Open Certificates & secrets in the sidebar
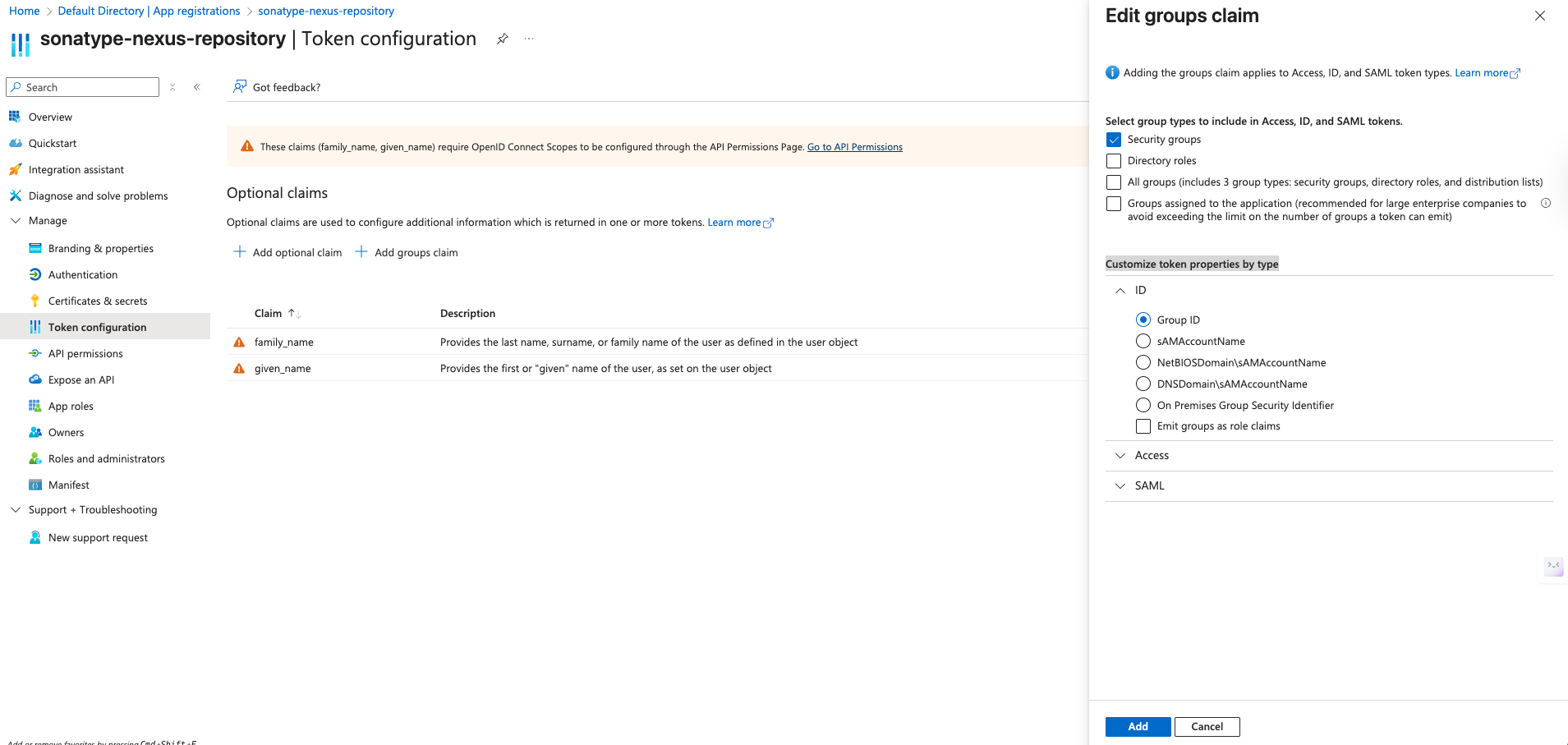 tap(99, 301)
